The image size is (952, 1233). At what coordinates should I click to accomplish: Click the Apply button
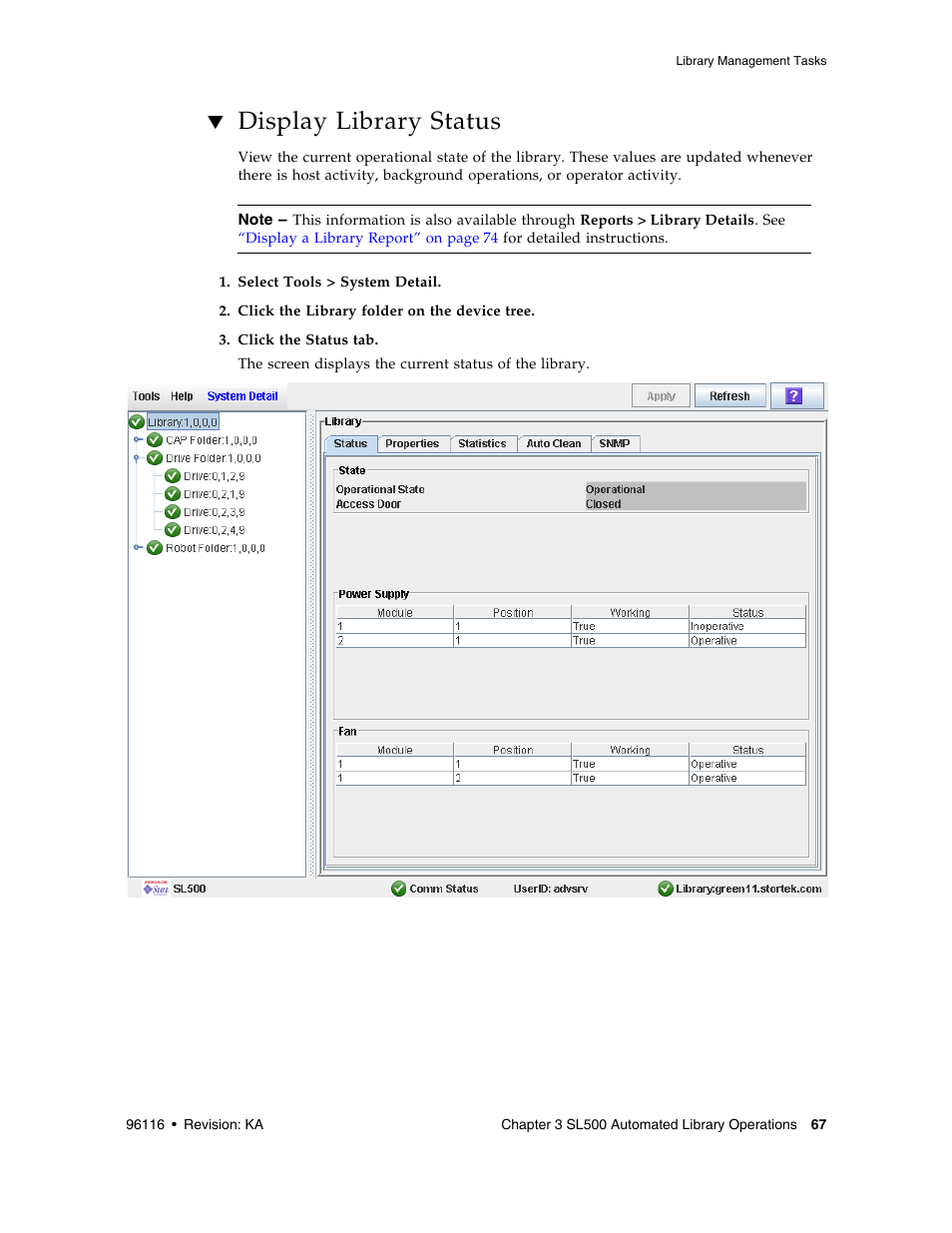pyautogui.click(x=661, y=396)
